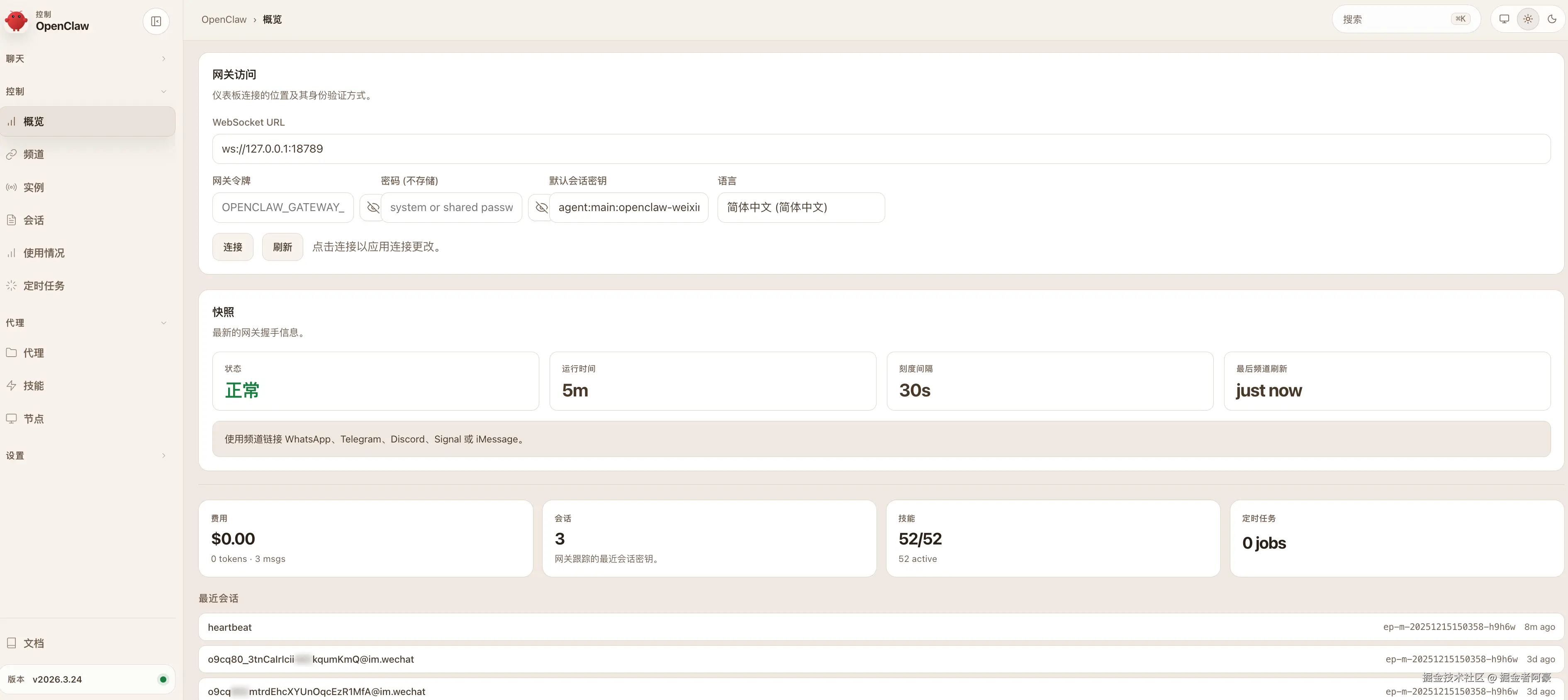Open the 节点 nodes page
Screen dimensions: 1568x700
(x=34, y=419)
